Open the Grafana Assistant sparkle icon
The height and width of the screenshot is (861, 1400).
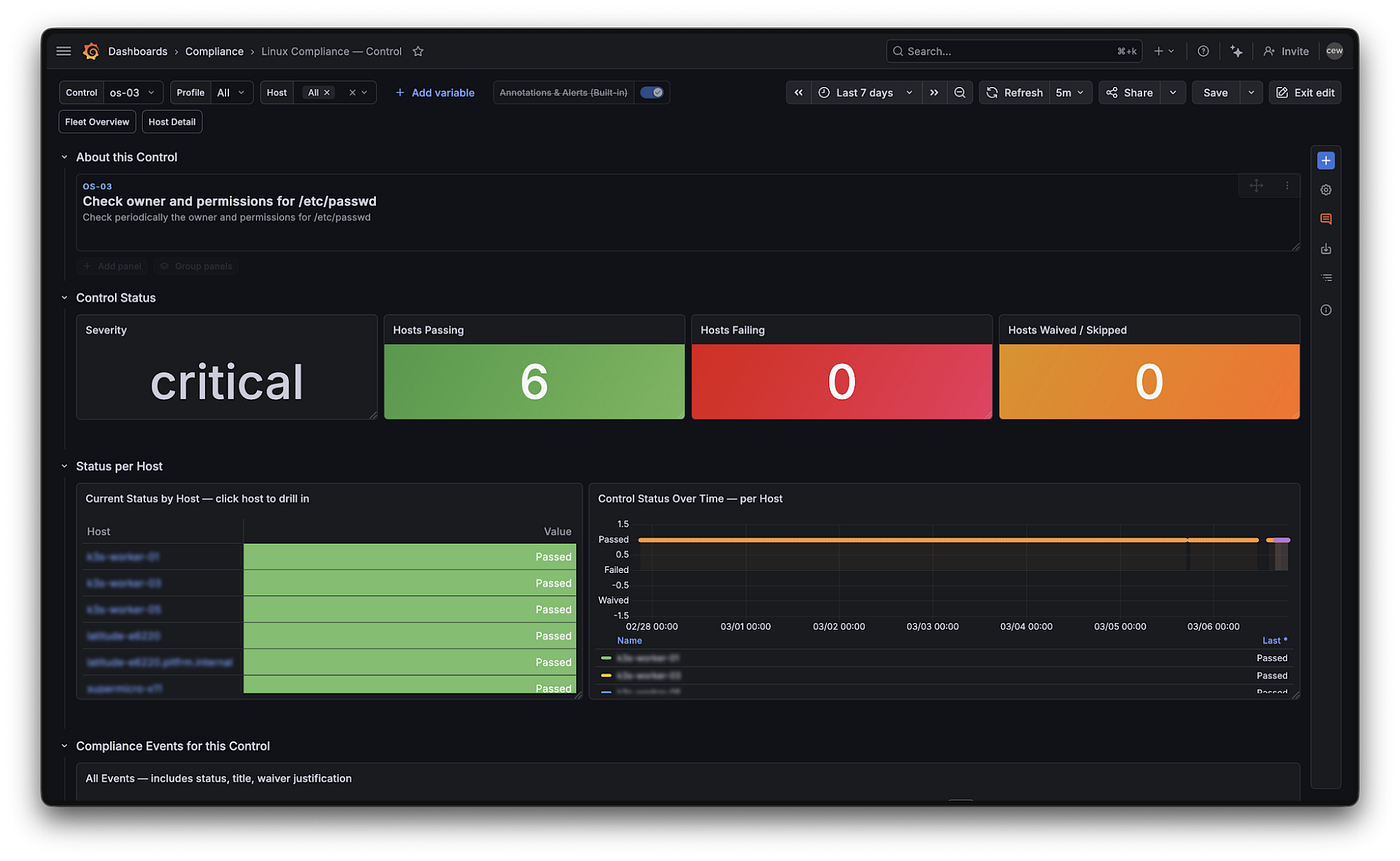point(1237,51)
